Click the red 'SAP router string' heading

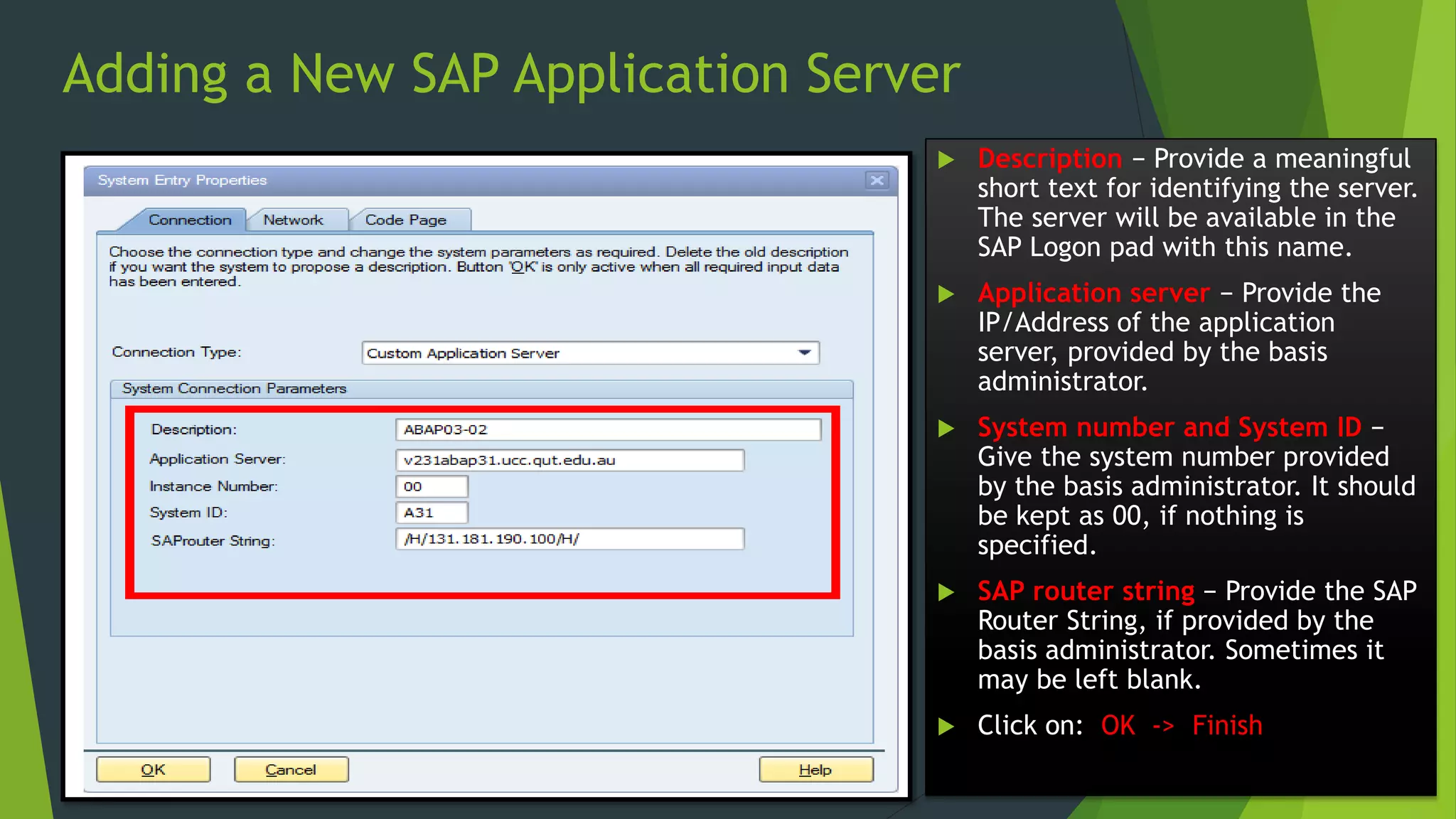[x=1086, y=591]
